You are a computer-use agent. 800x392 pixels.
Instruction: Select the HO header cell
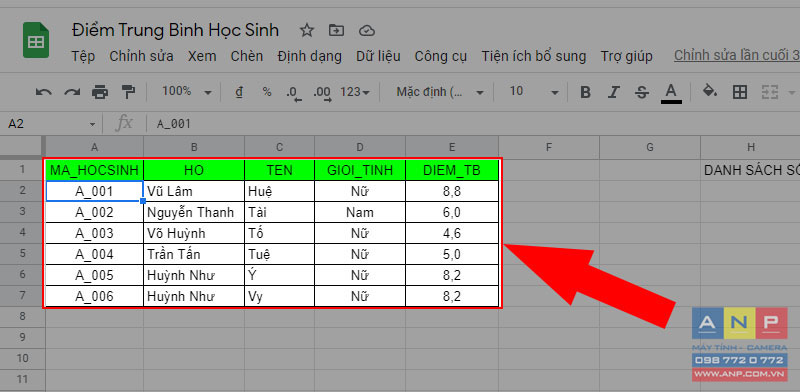pyautogui.click(x=194, y=170)
